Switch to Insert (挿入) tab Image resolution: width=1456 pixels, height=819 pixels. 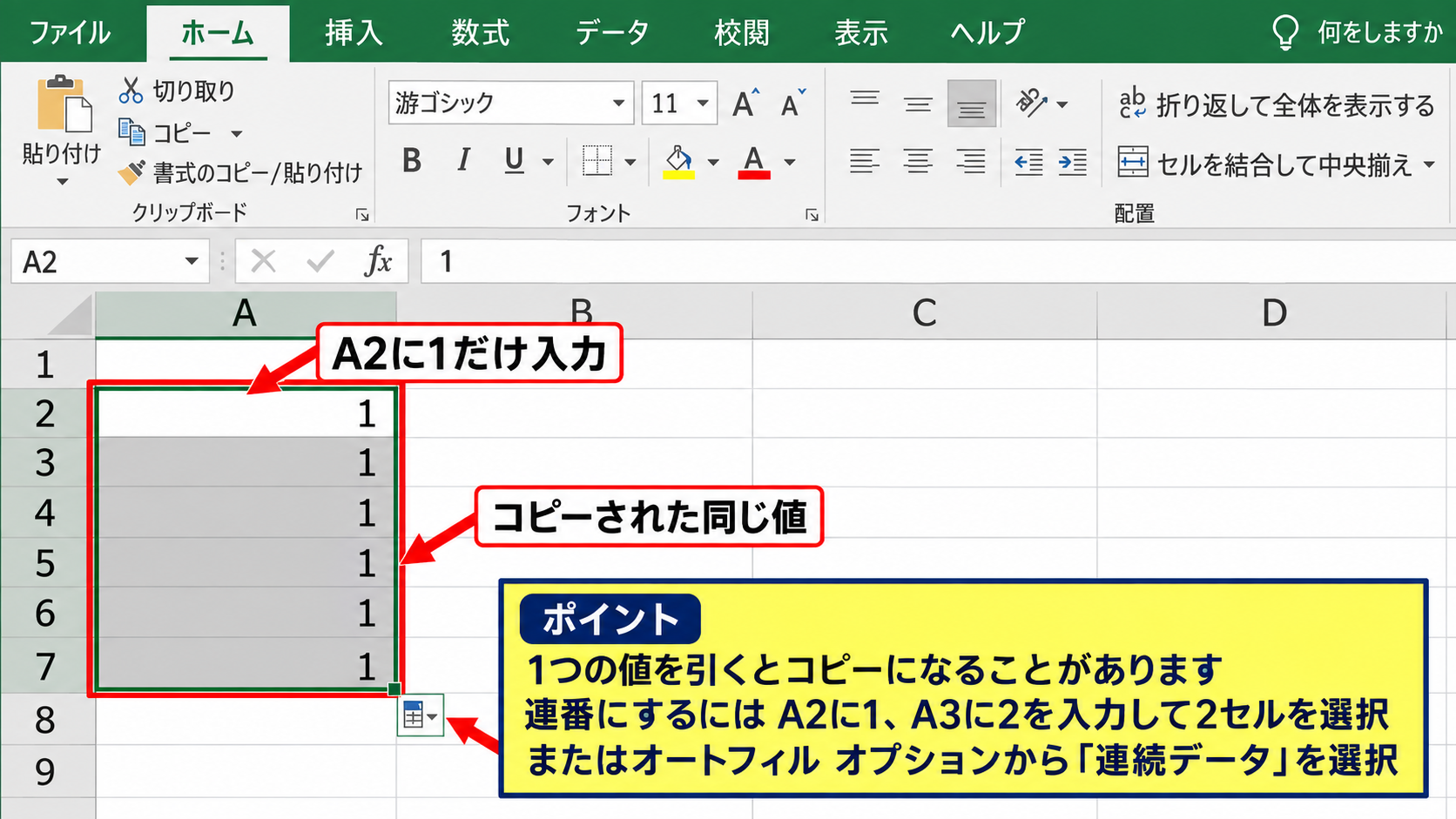coord(354,33)
